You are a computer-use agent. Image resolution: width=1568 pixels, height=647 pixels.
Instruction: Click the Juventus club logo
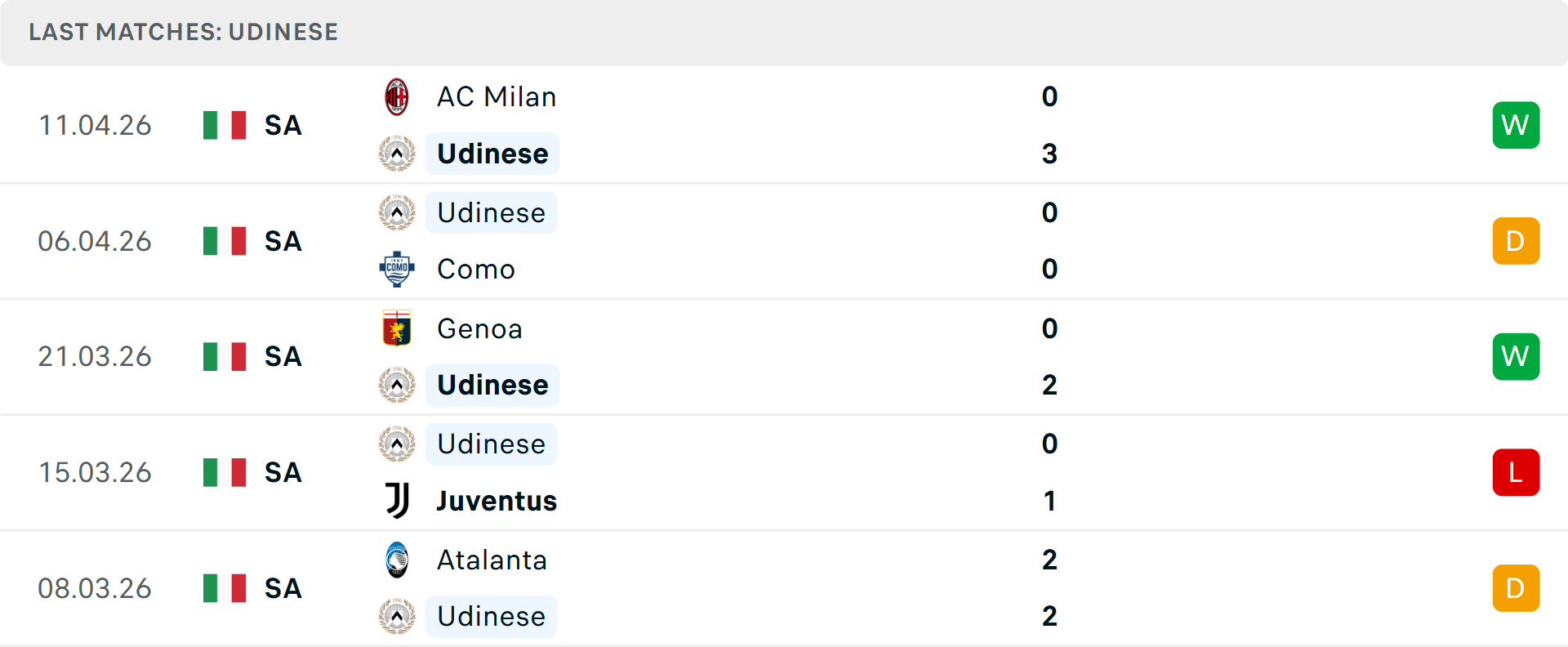click(397, 501)
